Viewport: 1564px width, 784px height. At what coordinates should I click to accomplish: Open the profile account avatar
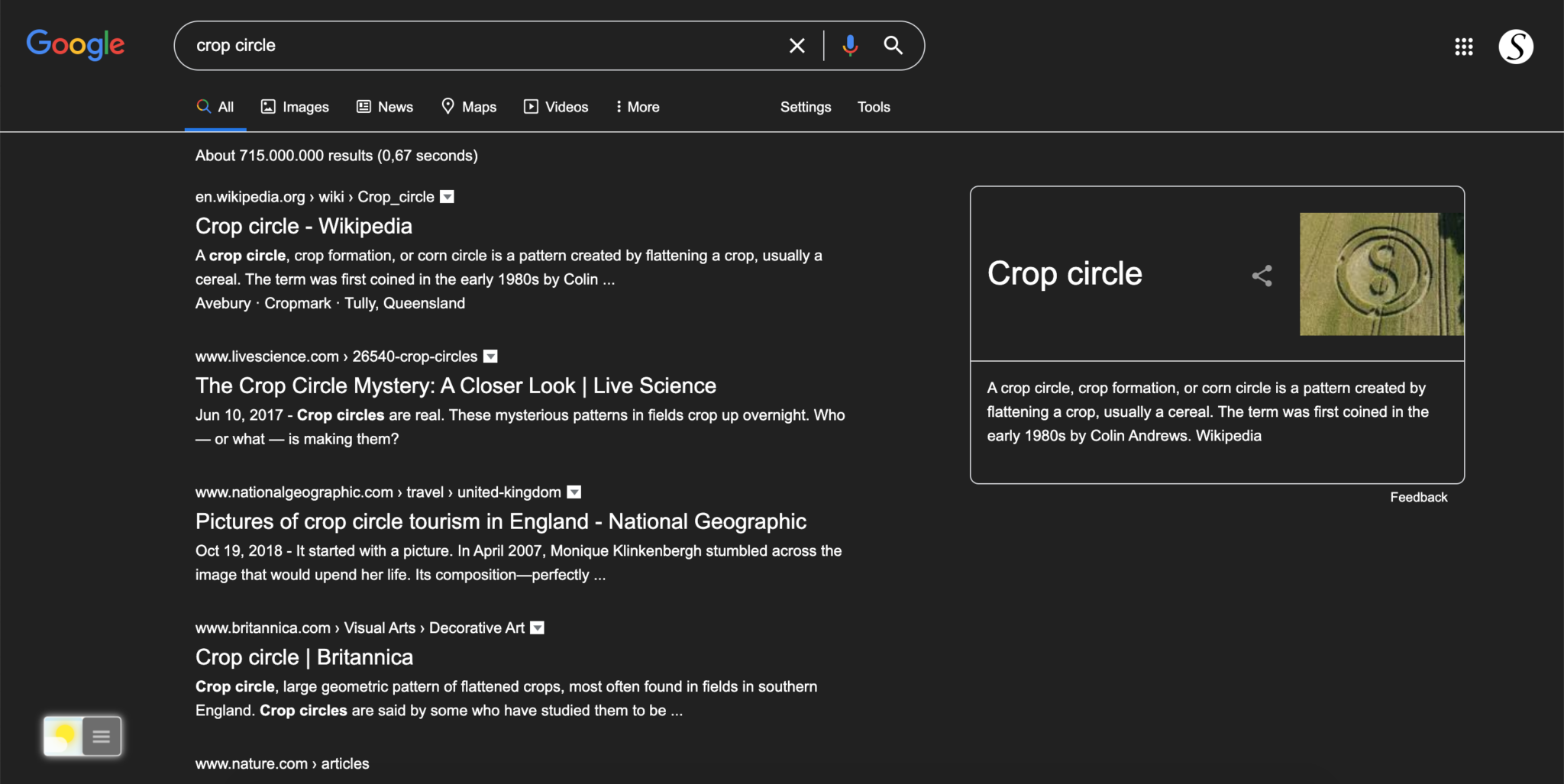(x=1515, y=46)
